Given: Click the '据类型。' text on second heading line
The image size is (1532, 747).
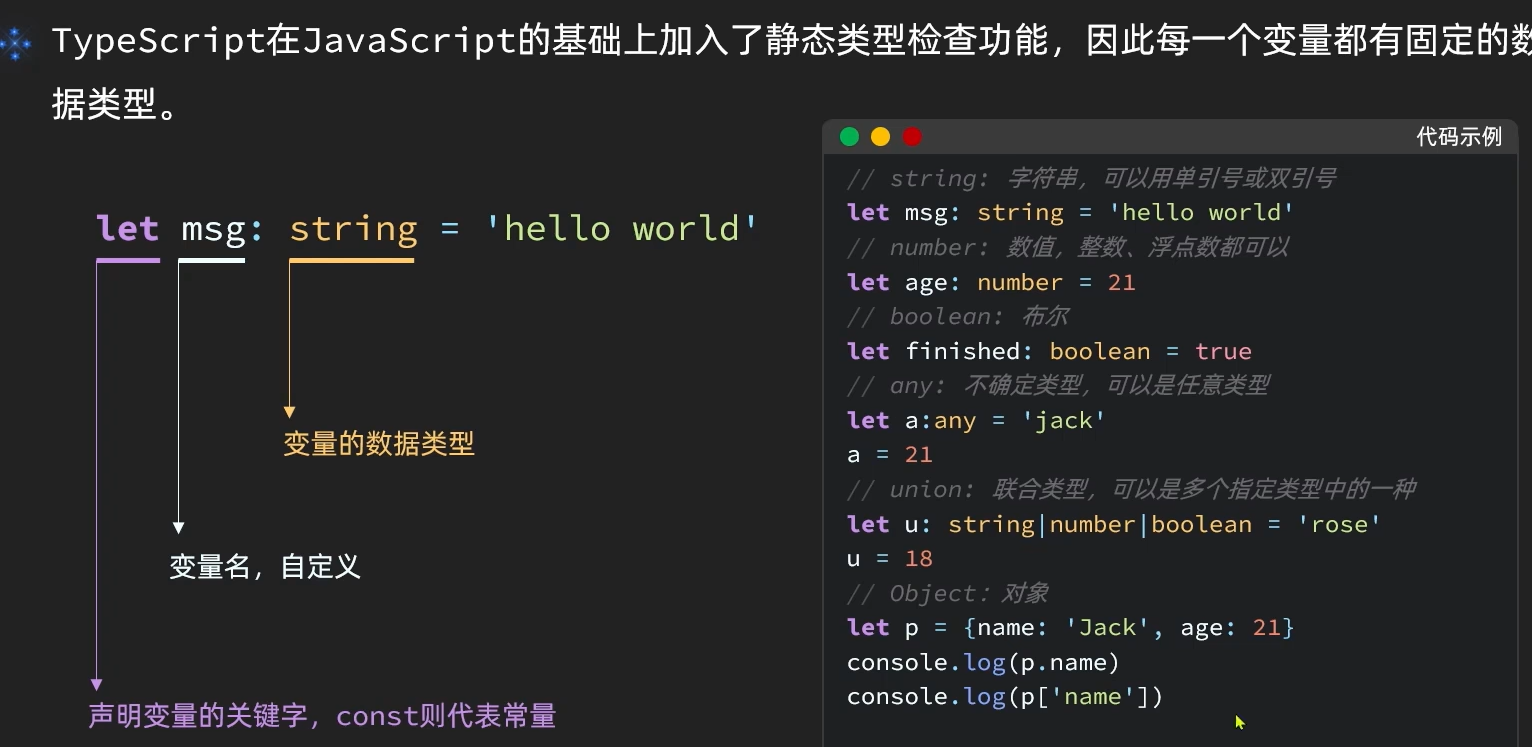Looking at the screenshot, I should (x=115, y=104).
